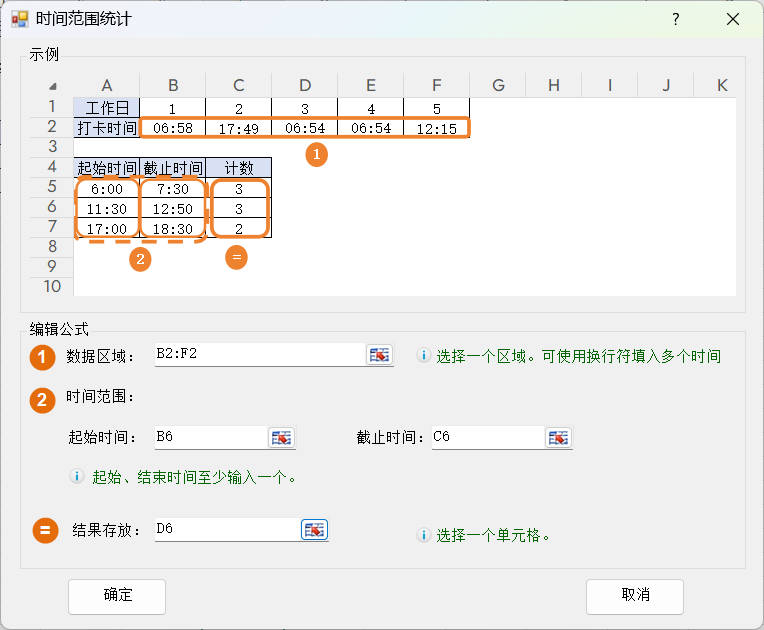
Task: Click range picker icon for 数据区域
Action: (380, 355)
